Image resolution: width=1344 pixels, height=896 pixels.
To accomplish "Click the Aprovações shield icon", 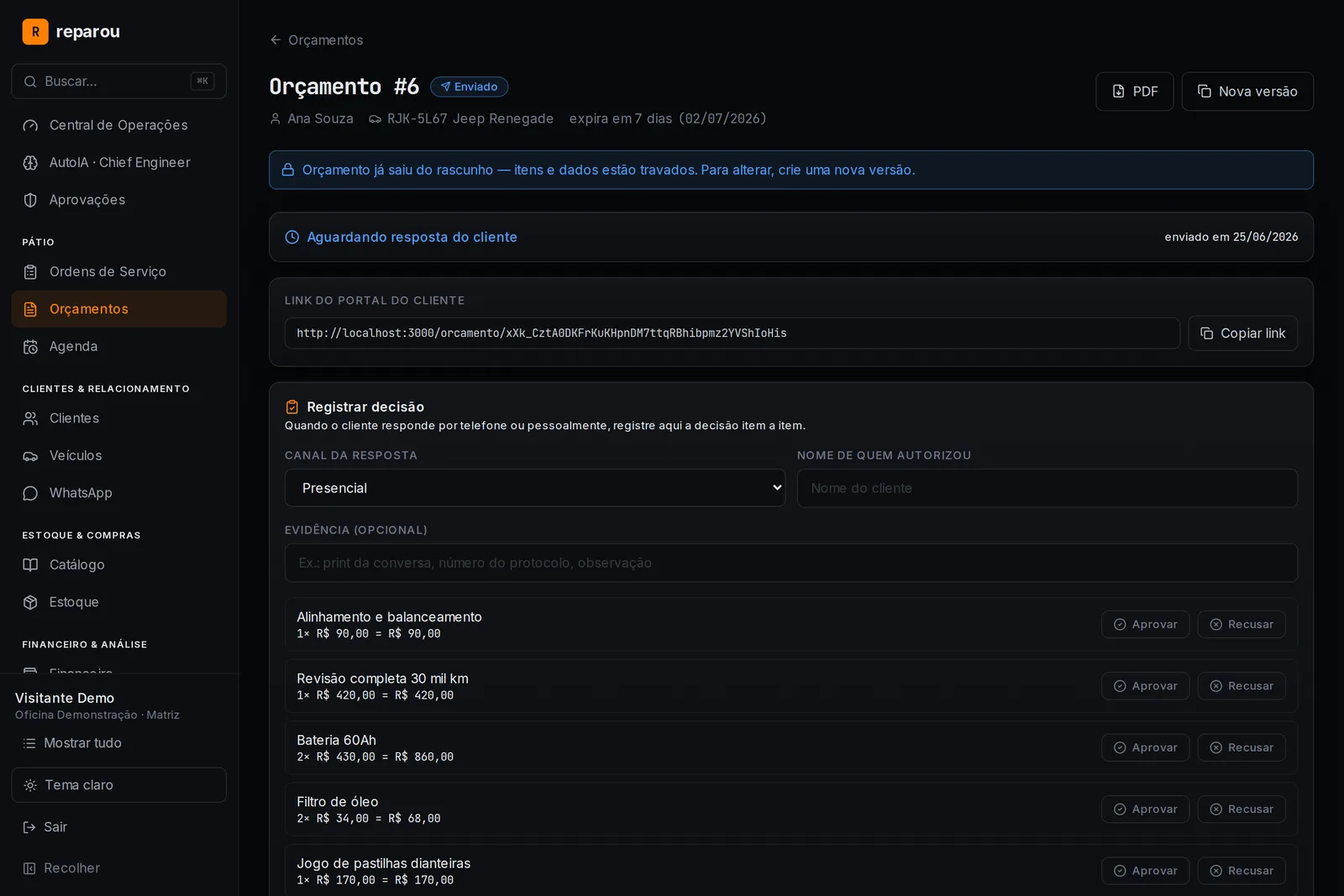I will click(x=30, y=200).
